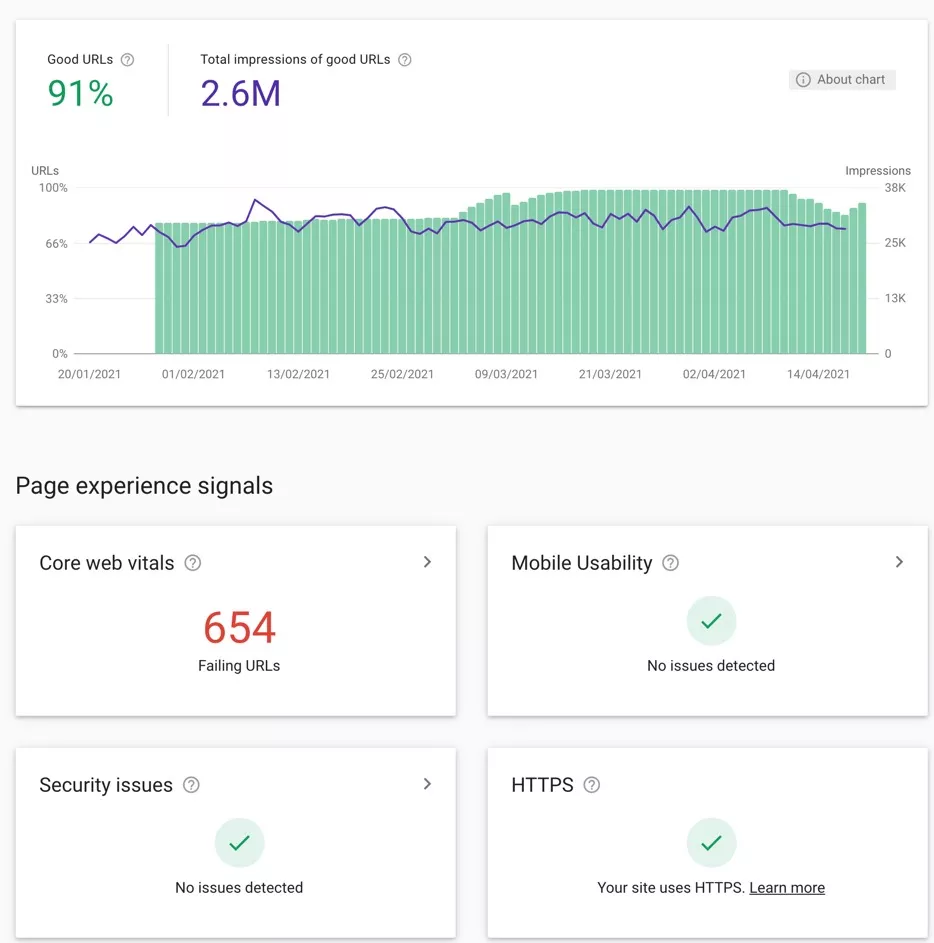Open the HTTPS section chevron

899,784
